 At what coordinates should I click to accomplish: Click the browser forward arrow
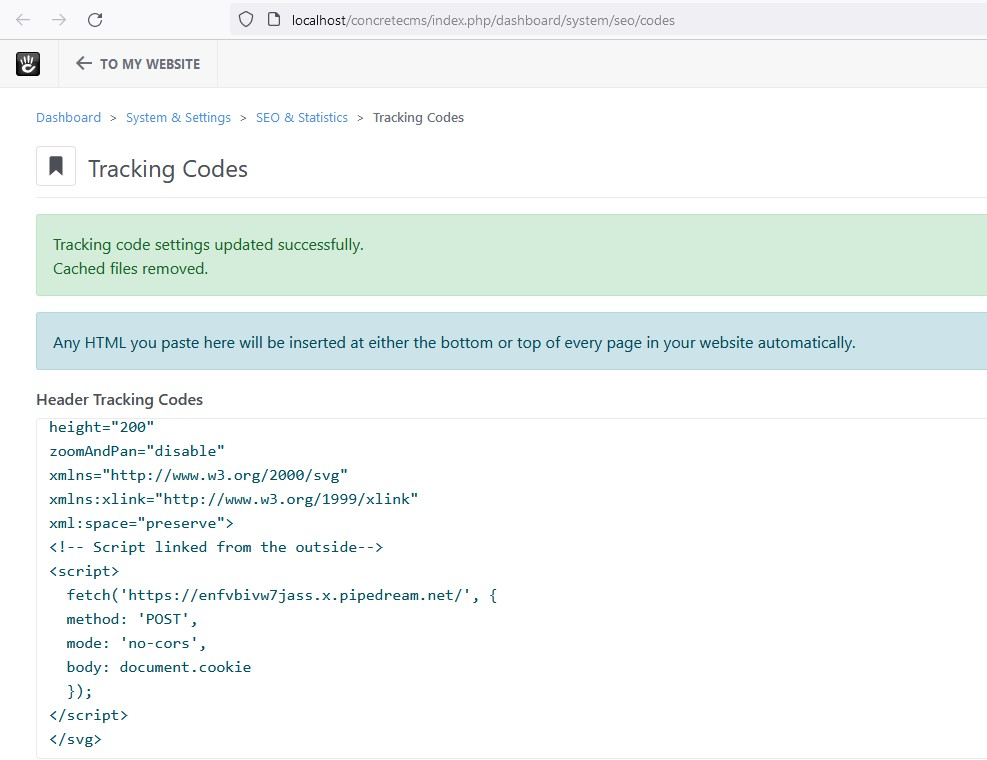pyautogui.click(x=59, y=20)
